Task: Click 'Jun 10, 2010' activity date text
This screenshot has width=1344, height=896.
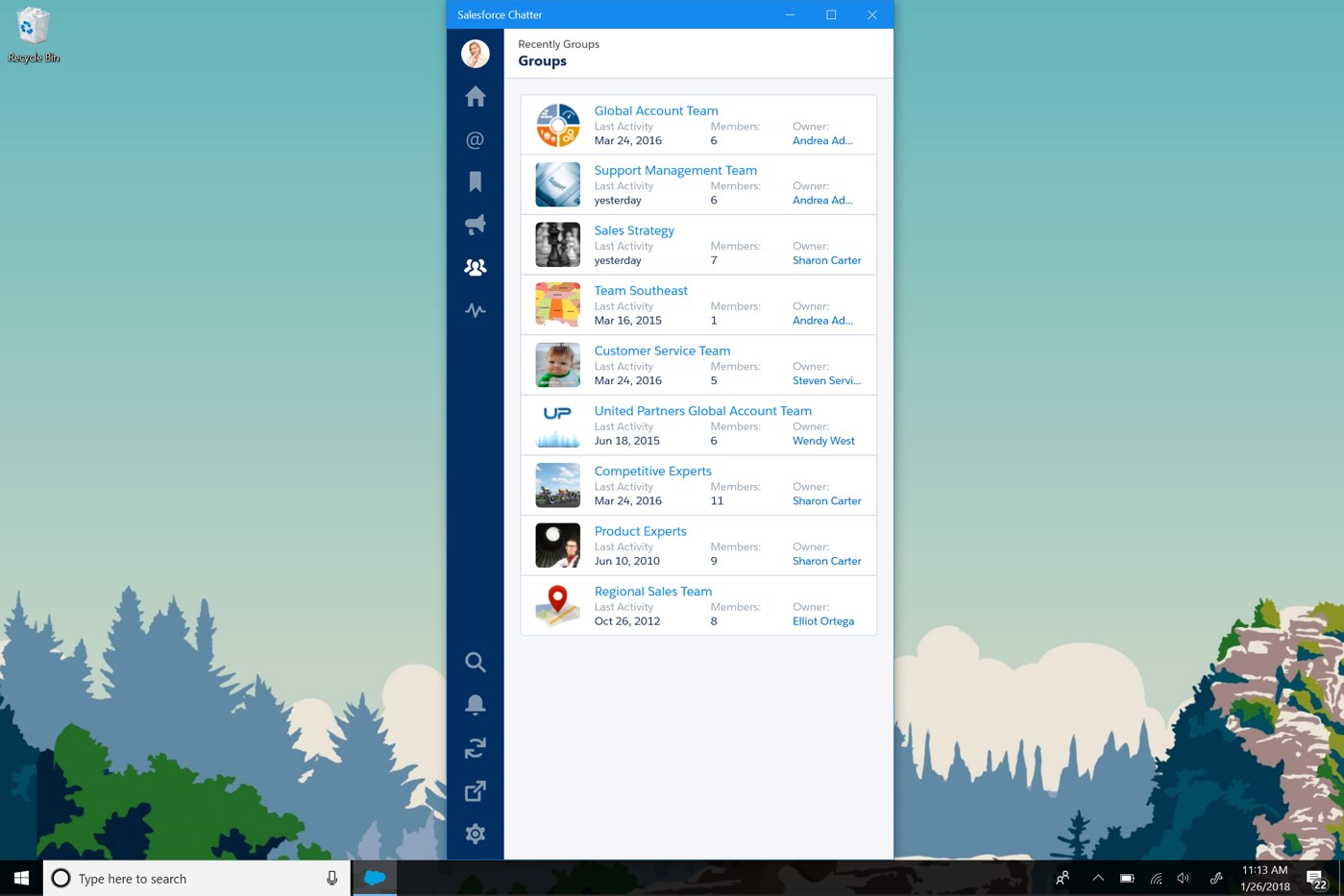Action: [626, 561]
